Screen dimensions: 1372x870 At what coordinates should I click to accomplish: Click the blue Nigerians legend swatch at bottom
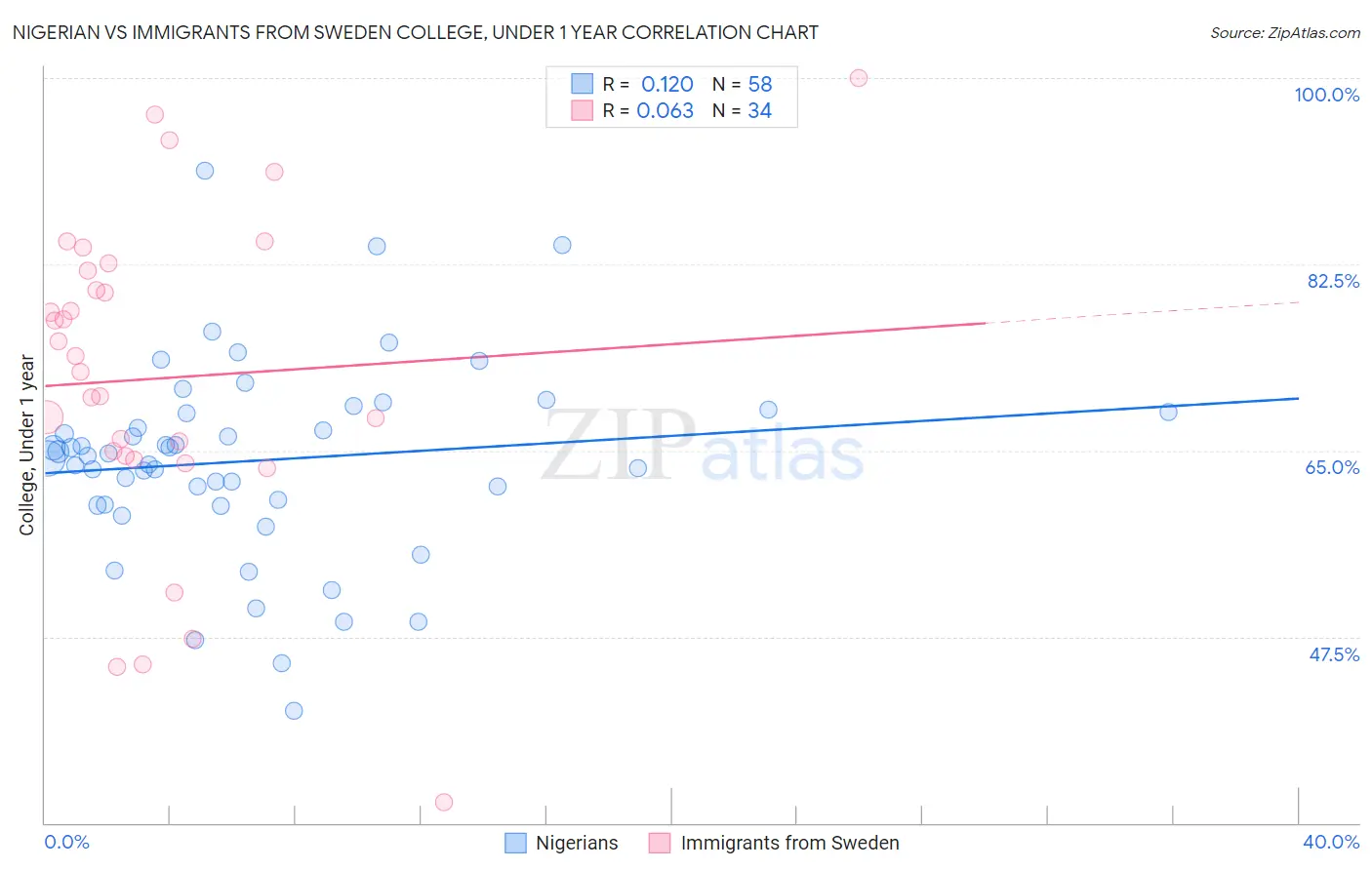[x=515, y=843]
